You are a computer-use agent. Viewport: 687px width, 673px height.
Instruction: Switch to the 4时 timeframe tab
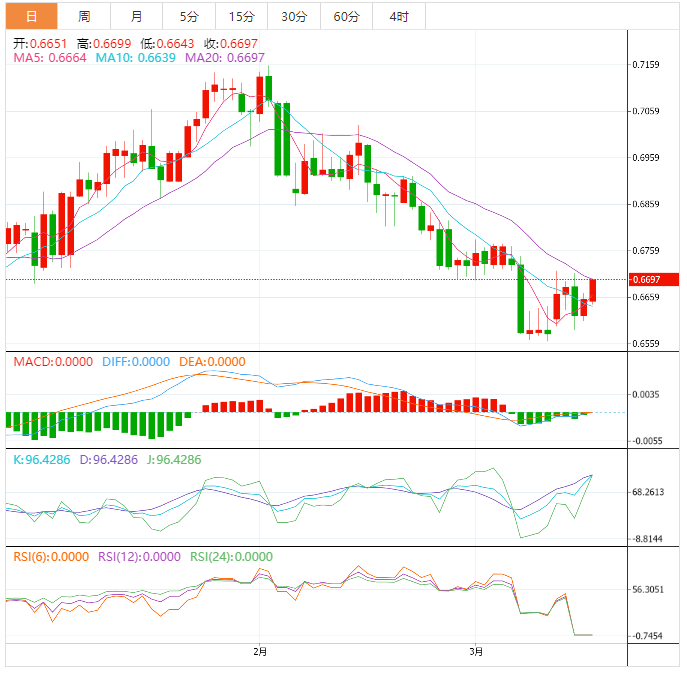point(398,16)
